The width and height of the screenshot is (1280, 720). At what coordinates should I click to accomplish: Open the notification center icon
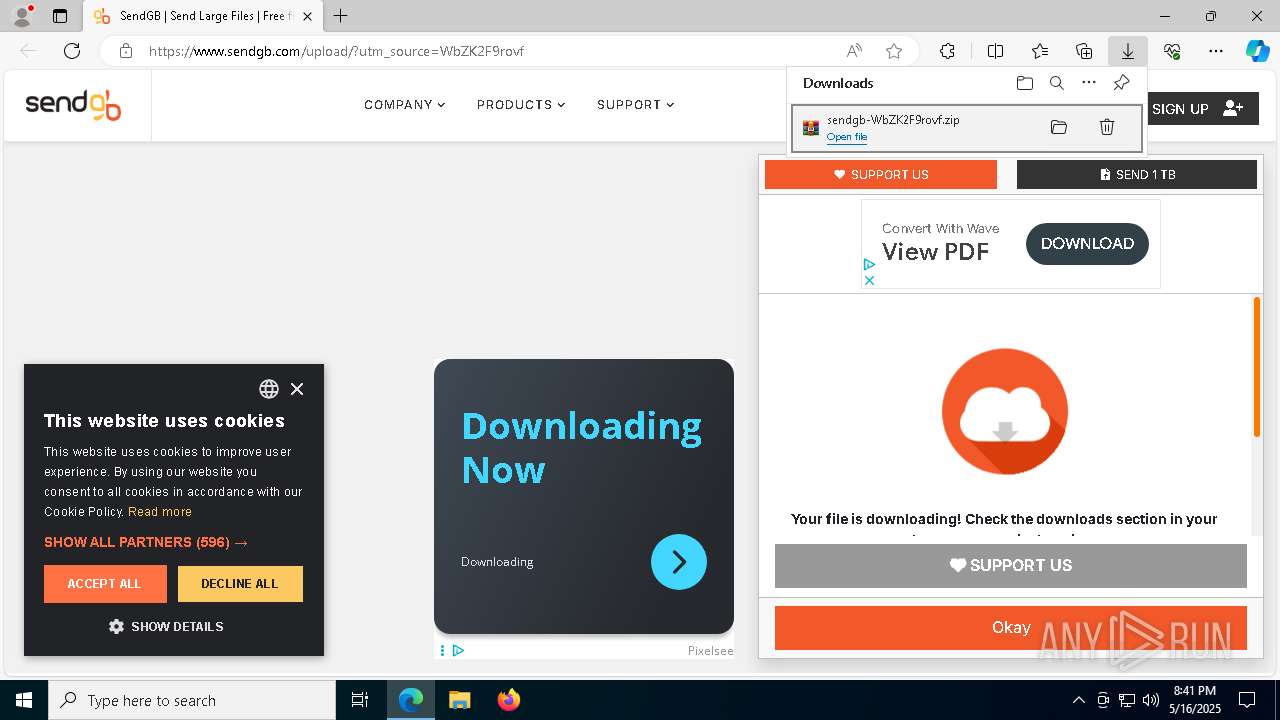coord(1247,700)
